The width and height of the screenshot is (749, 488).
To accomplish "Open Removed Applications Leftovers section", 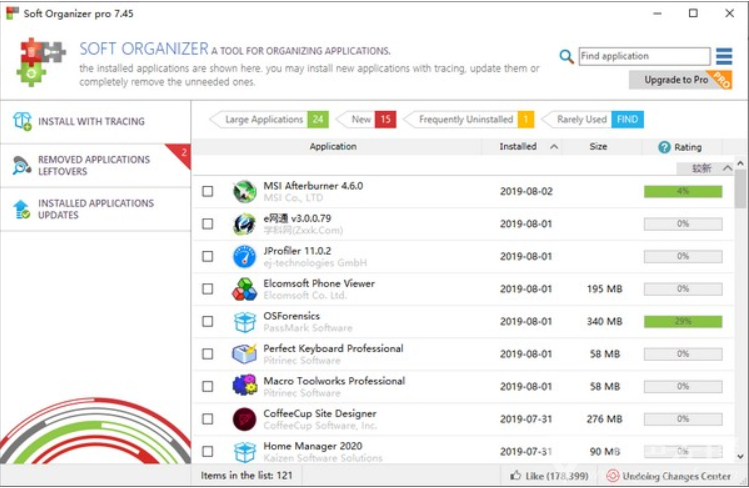I will [96, 165].
